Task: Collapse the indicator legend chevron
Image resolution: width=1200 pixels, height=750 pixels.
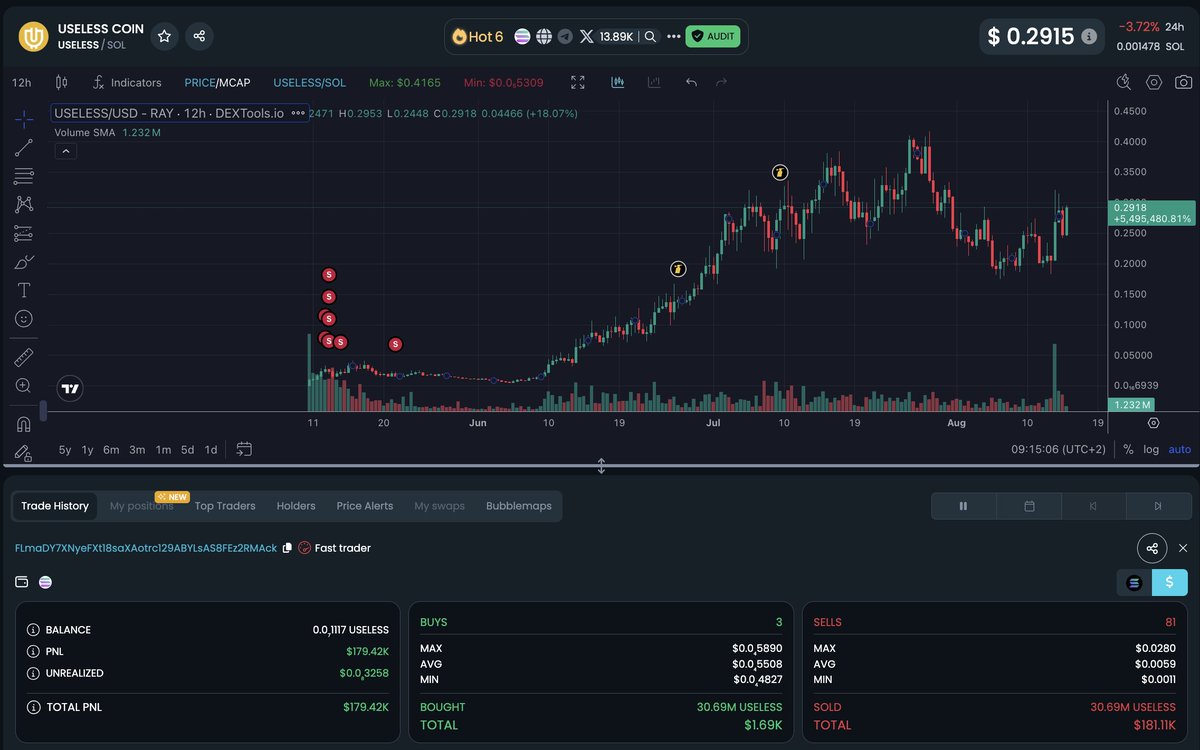Action: pyautogui.click(x=64, y=151)
